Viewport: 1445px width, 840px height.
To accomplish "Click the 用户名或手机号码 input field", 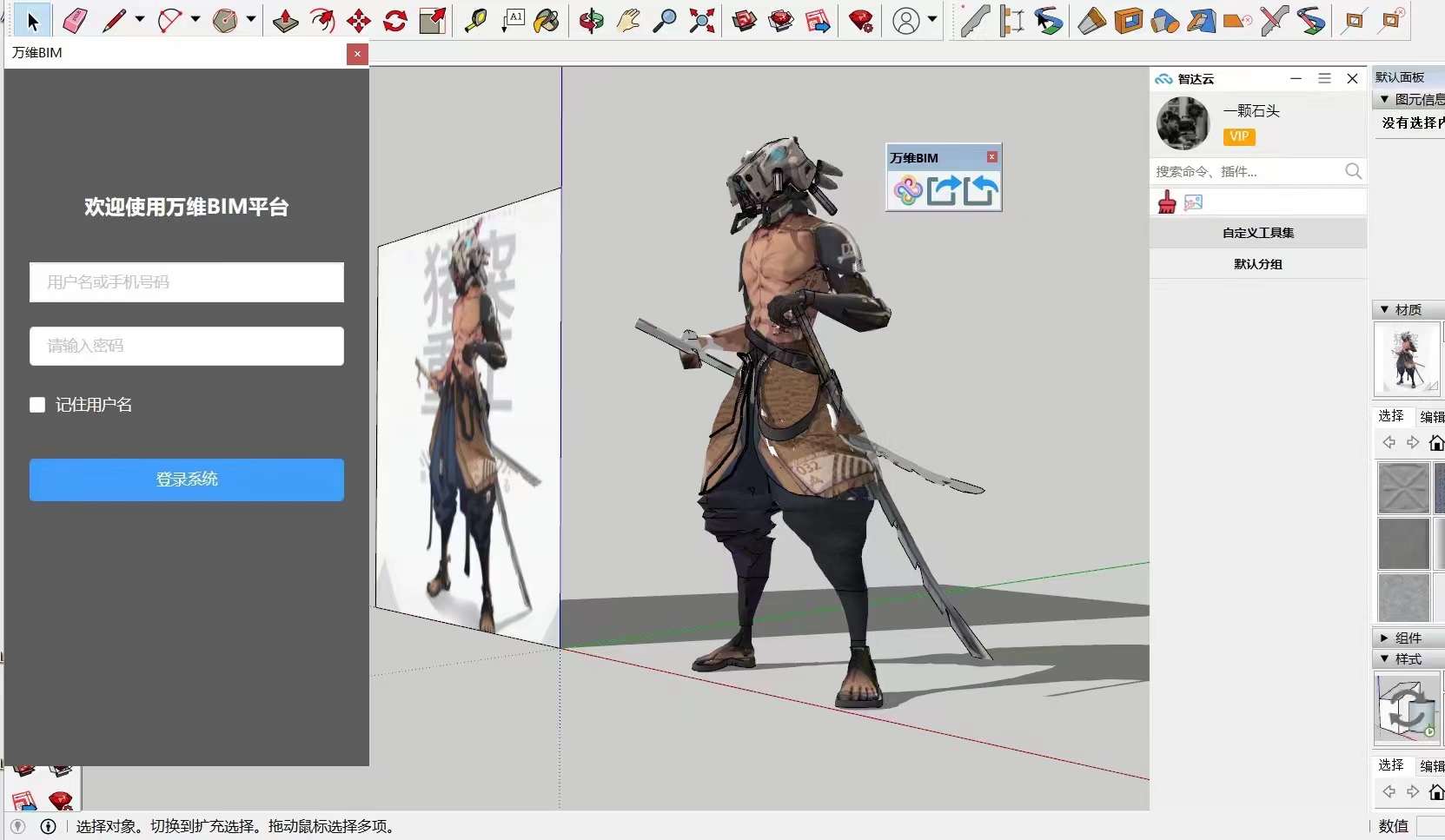I will 187,282.
